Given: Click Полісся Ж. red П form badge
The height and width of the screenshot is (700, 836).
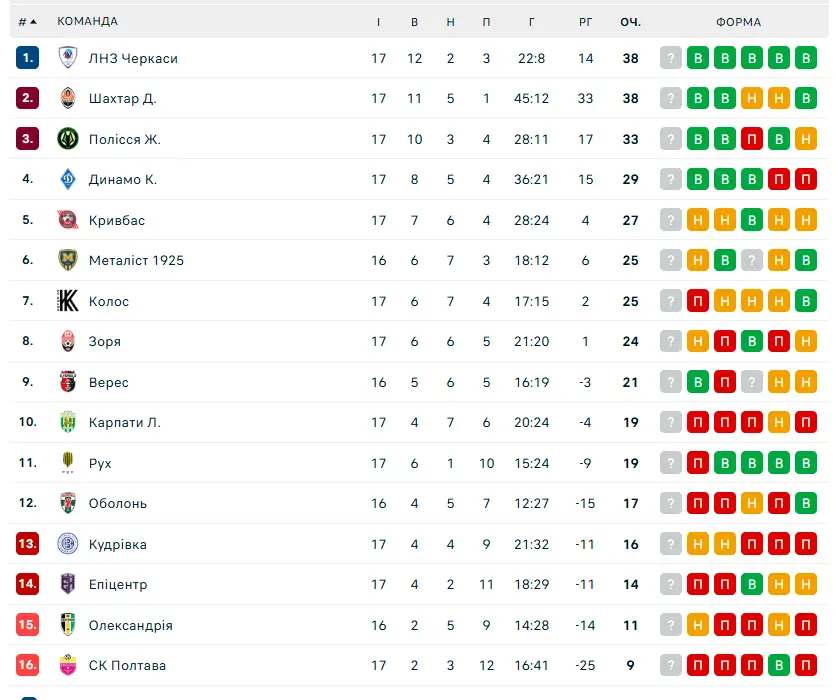Looking at the screenshot, I should point(752,139).
